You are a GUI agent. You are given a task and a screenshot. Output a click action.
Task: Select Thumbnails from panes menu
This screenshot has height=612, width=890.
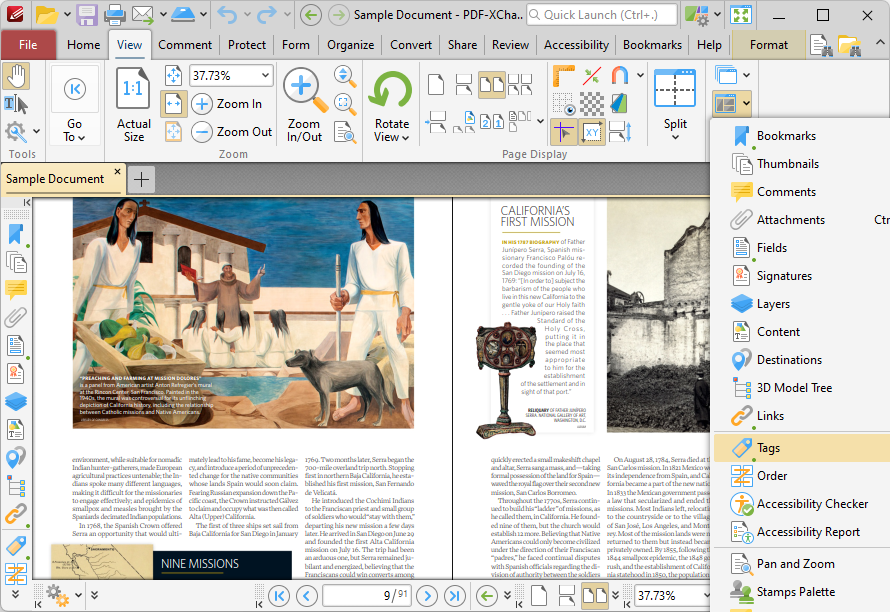(788, 164)
